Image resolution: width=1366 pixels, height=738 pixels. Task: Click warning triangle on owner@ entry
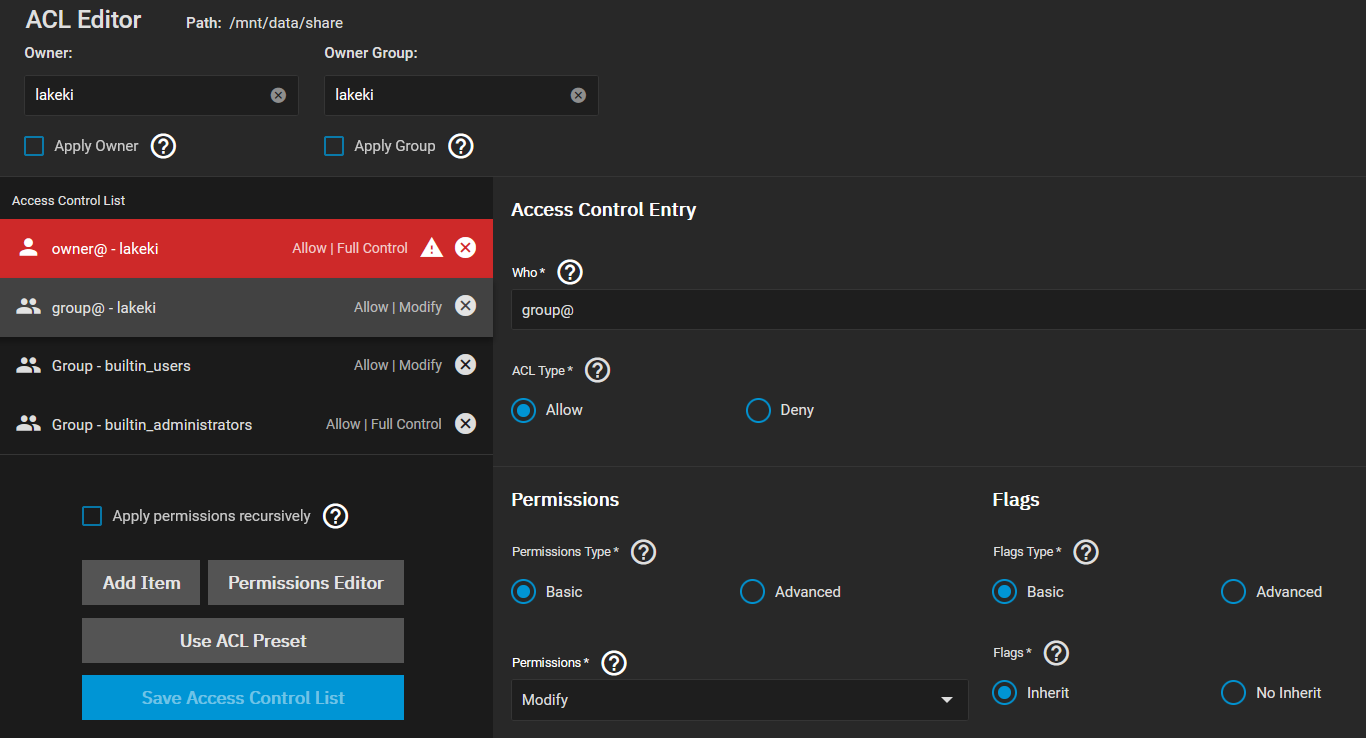[x=431, y=248]
